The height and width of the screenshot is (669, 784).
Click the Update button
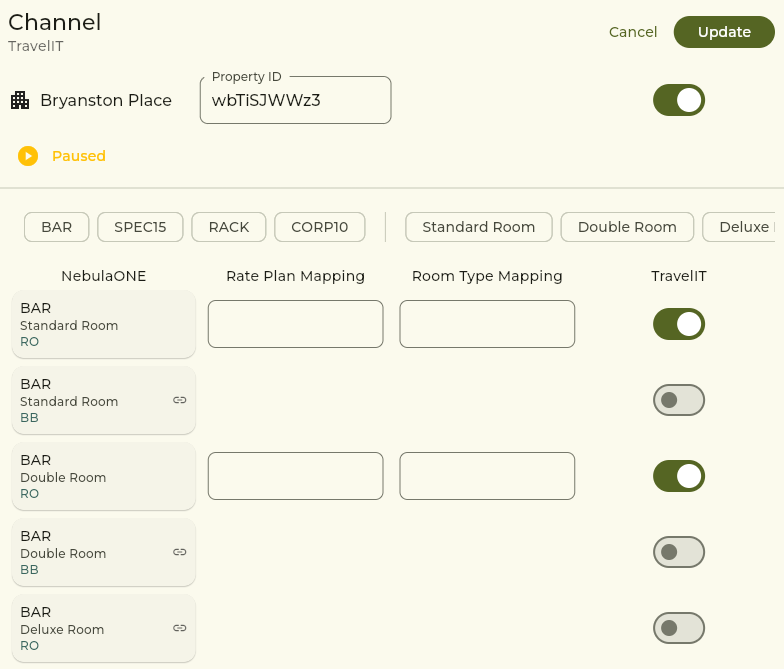click(724, 32)
